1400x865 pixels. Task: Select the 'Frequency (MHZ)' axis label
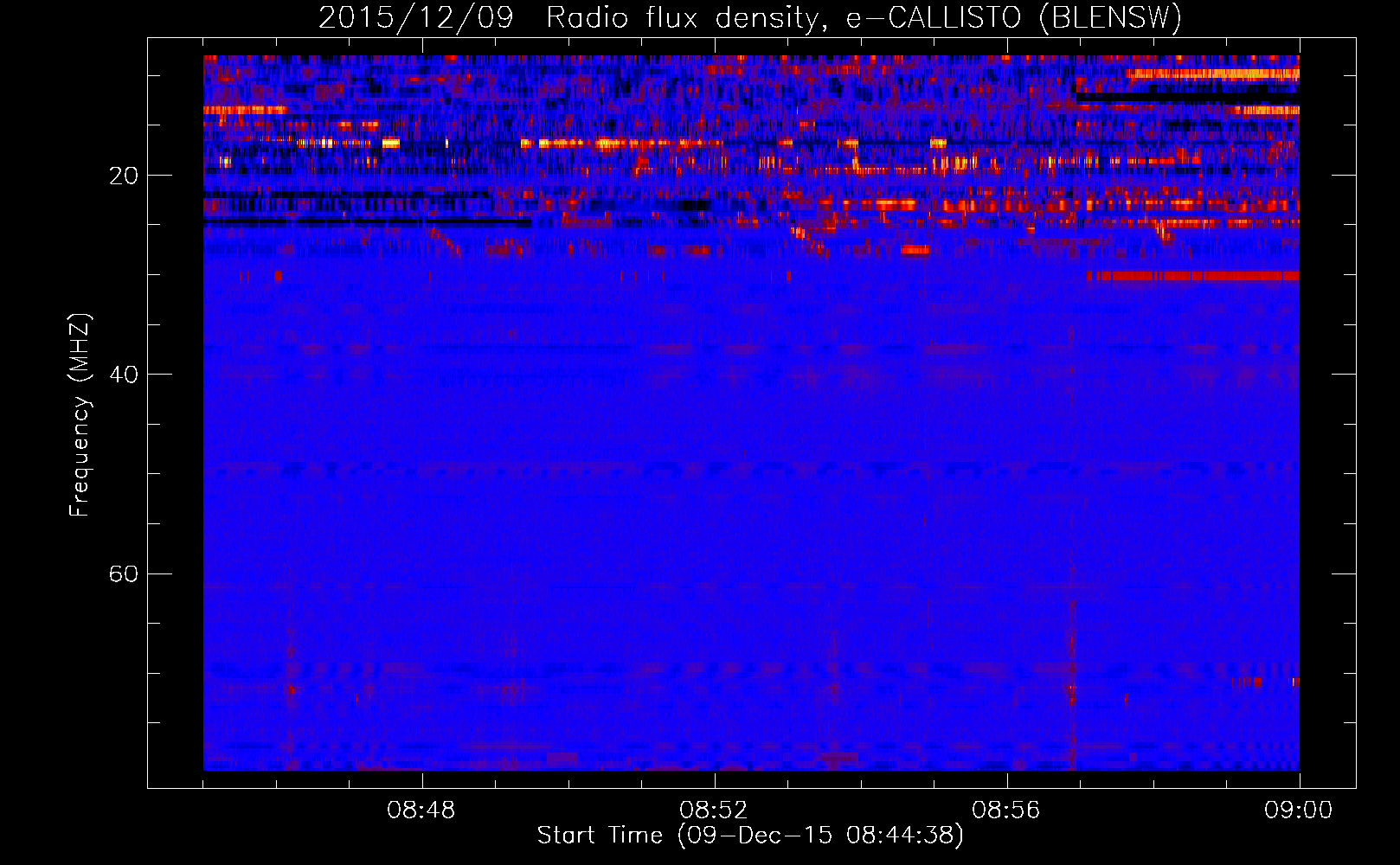[80, 414]
